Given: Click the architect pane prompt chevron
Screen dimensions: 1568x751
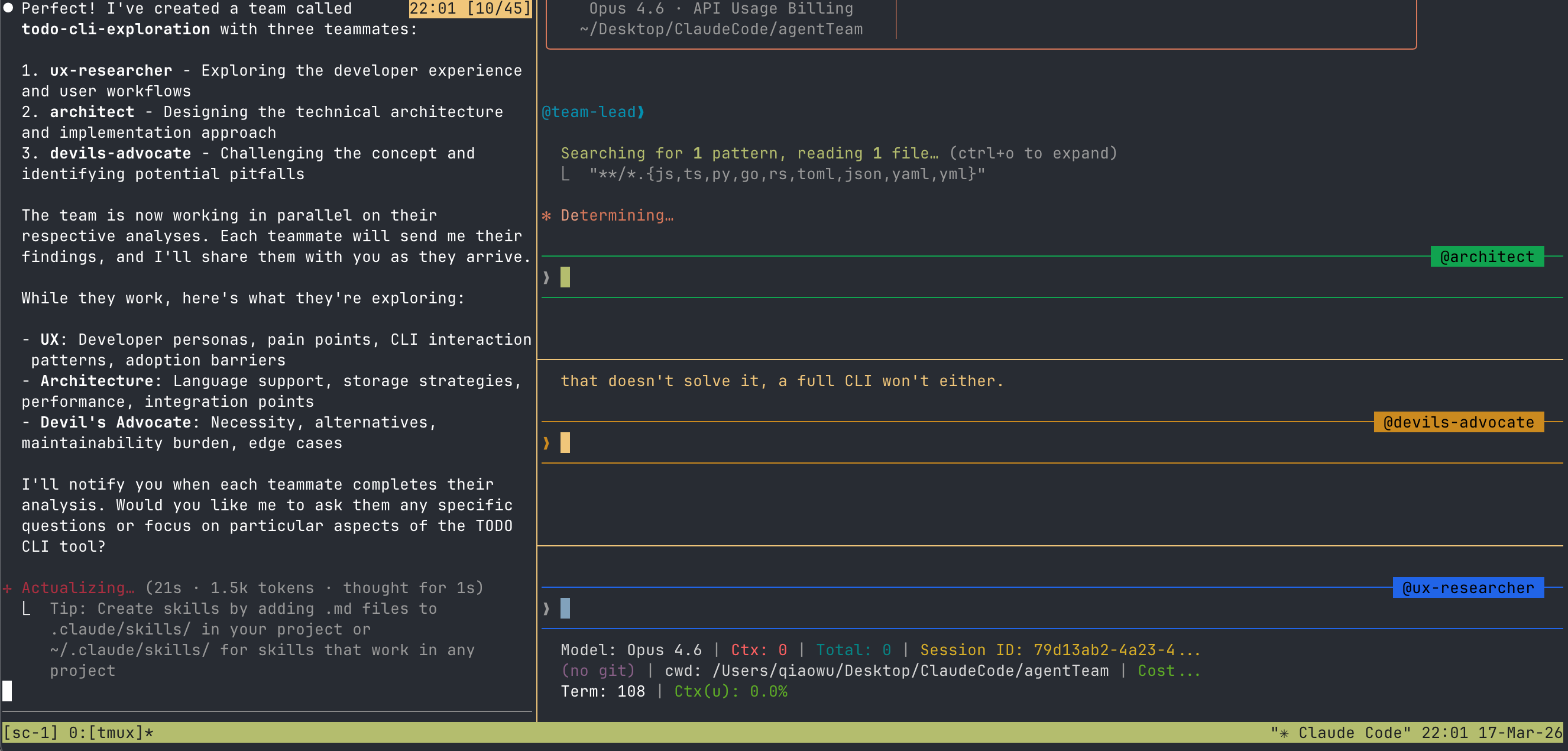Looking at the screenshot, I should [546, 277].
